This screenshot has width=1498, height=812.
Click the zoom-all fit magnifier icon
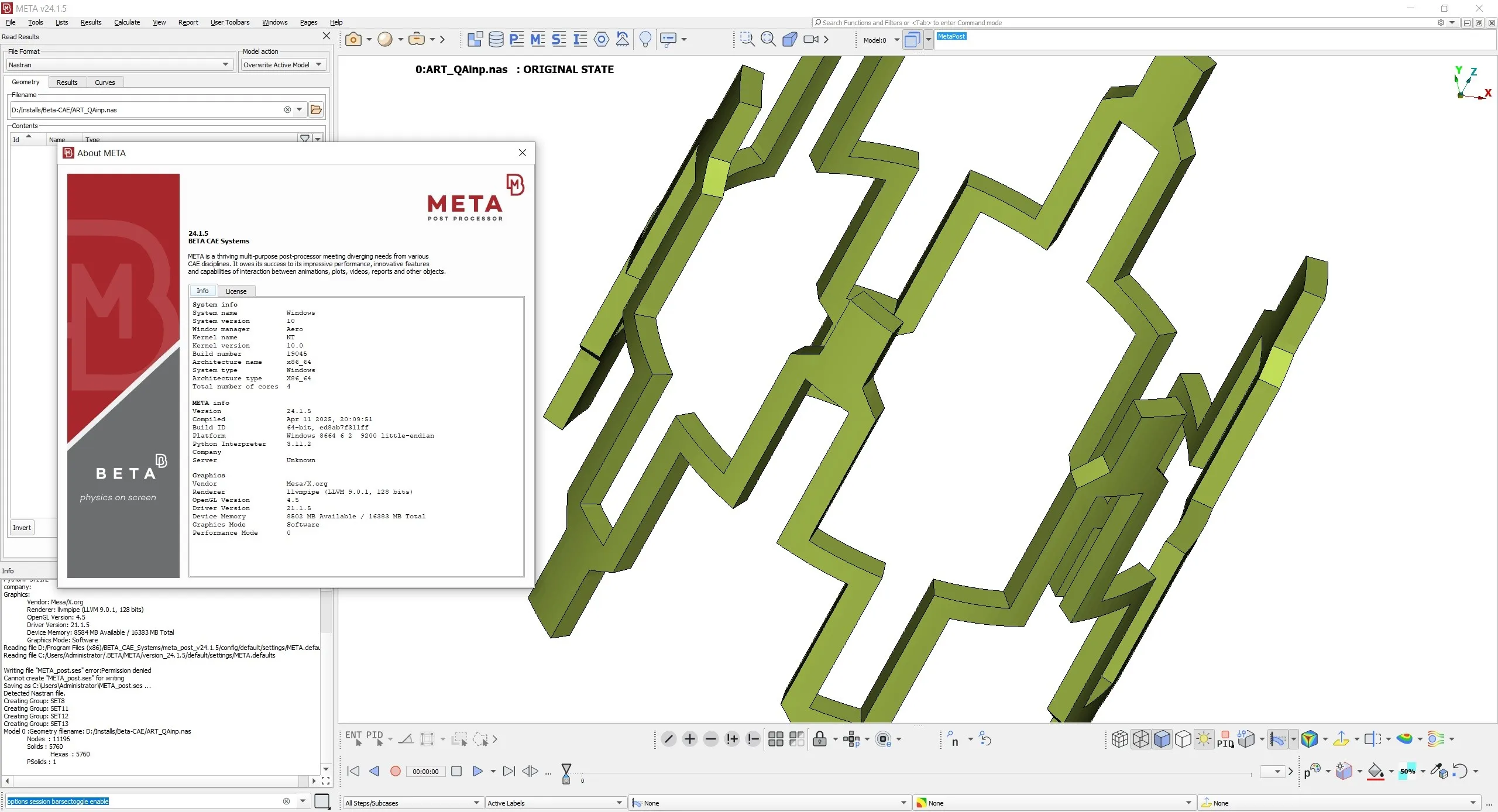tap(768, 39)
